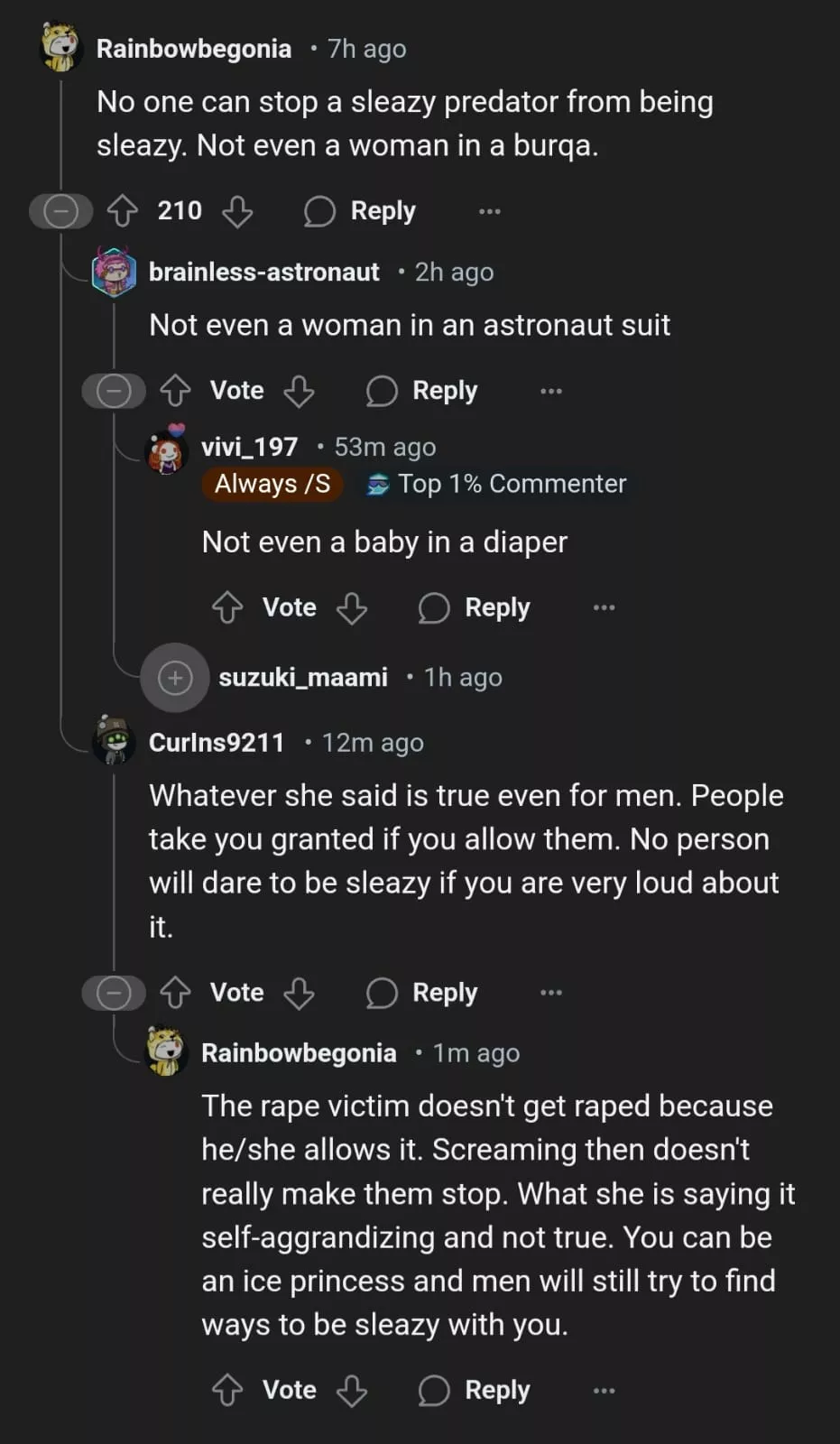Downvote Rainbowbegonia's top burqa comment

tap(237, 211)
